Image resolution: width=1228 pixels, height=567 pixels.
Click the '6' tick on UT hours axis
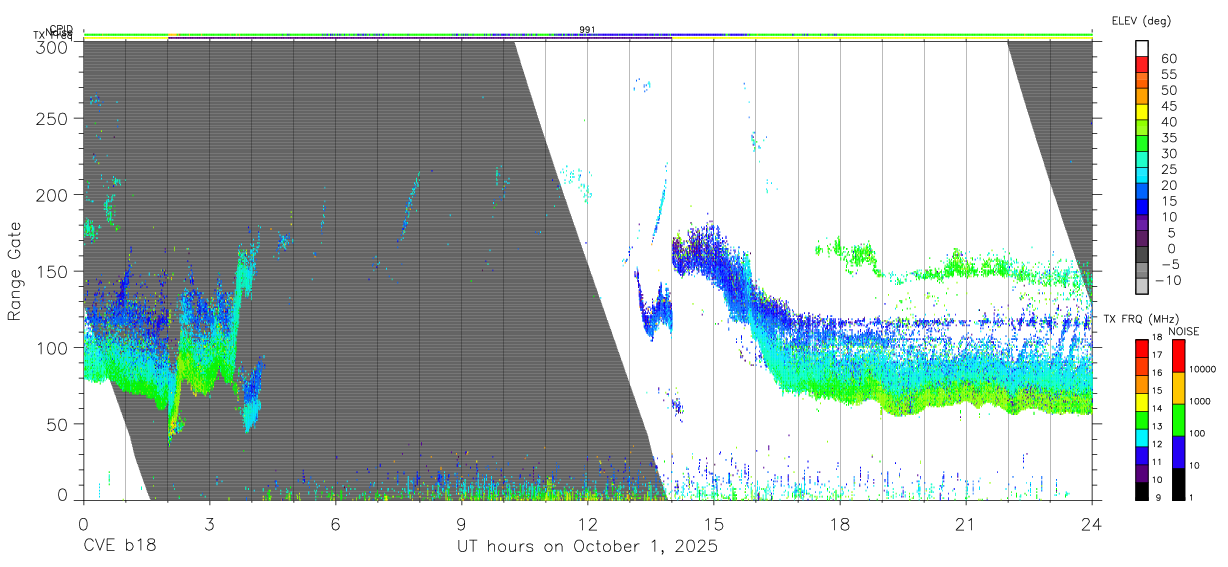point(335,524)
